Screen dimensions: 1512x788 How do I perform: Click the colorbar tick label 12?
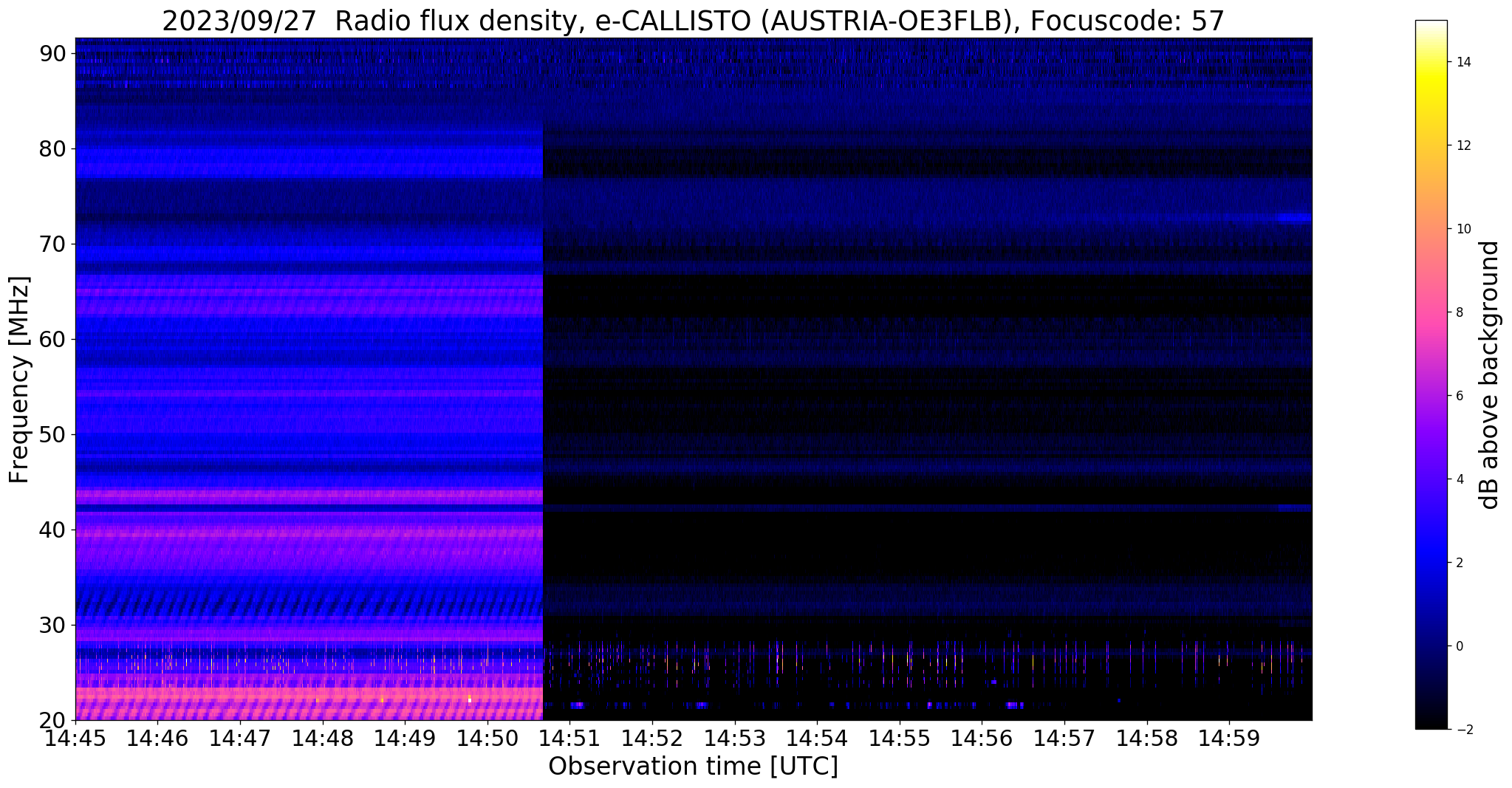(1462, 145)
